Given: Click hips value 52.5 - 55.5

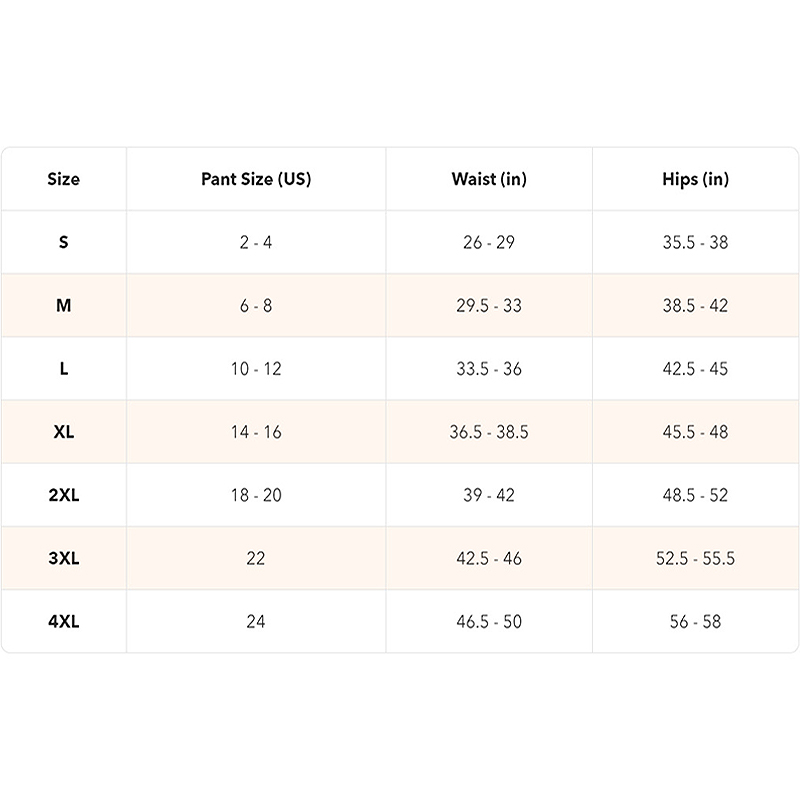Looking at the screenshot, I should coord(695,558).
